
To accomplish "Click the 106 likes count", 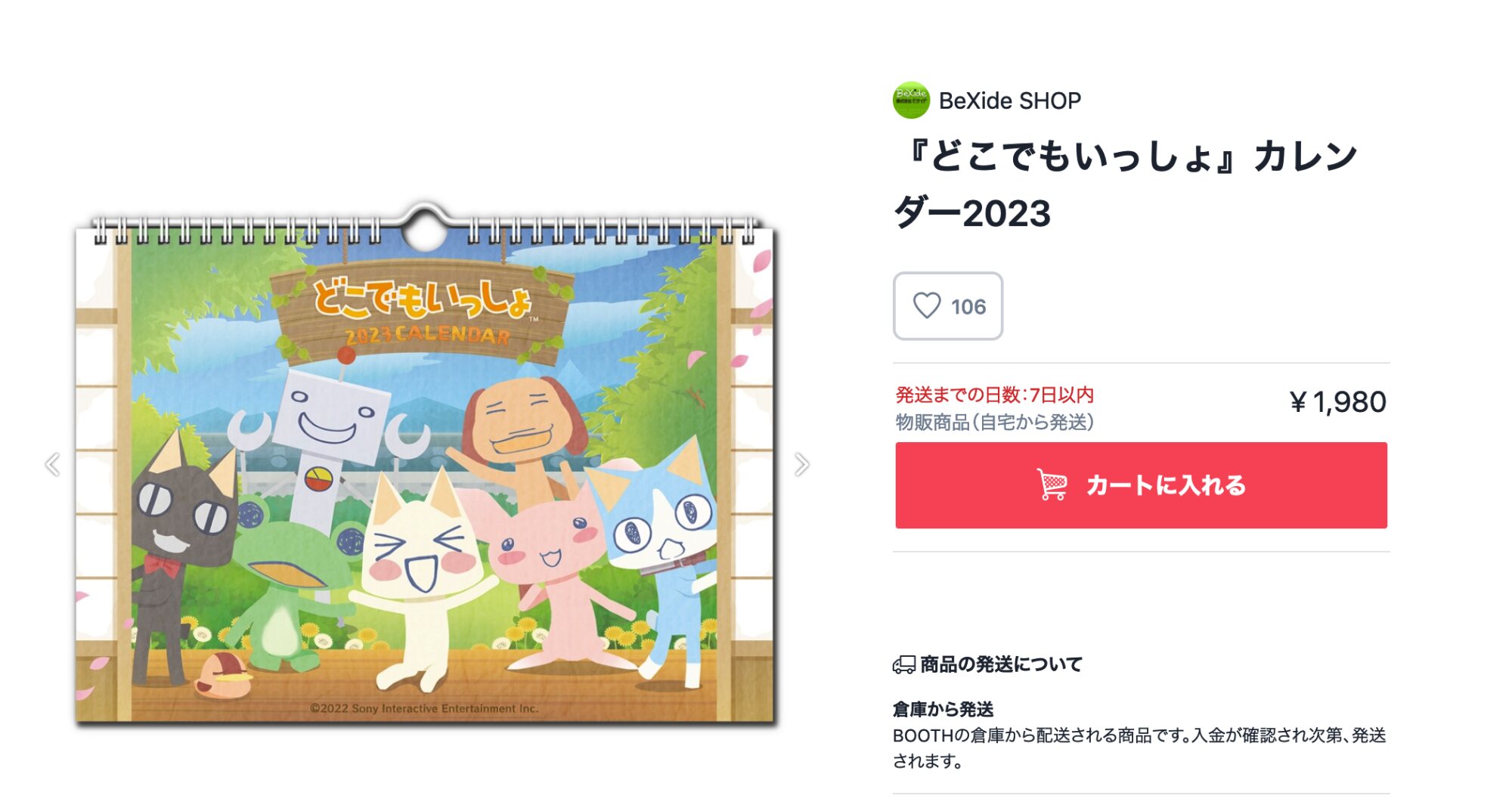I will 968,306.
